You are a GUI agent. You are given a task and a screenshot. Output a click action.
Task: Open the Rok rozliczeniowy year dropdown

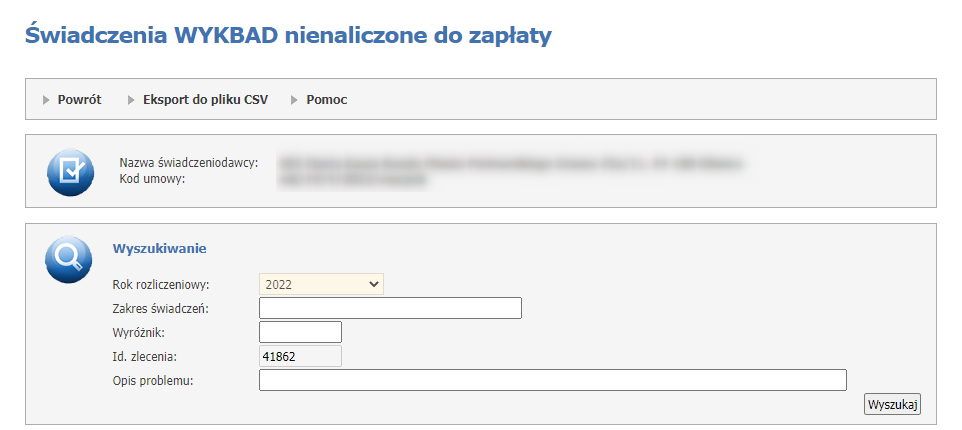tap(321, 284)
